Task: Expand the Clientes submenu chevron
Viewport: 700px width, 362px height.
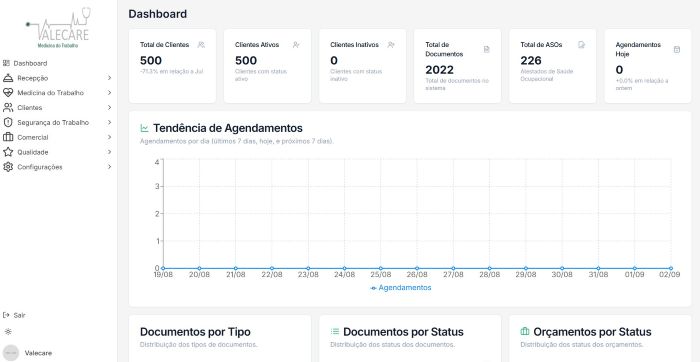Action: coord(109,108)
